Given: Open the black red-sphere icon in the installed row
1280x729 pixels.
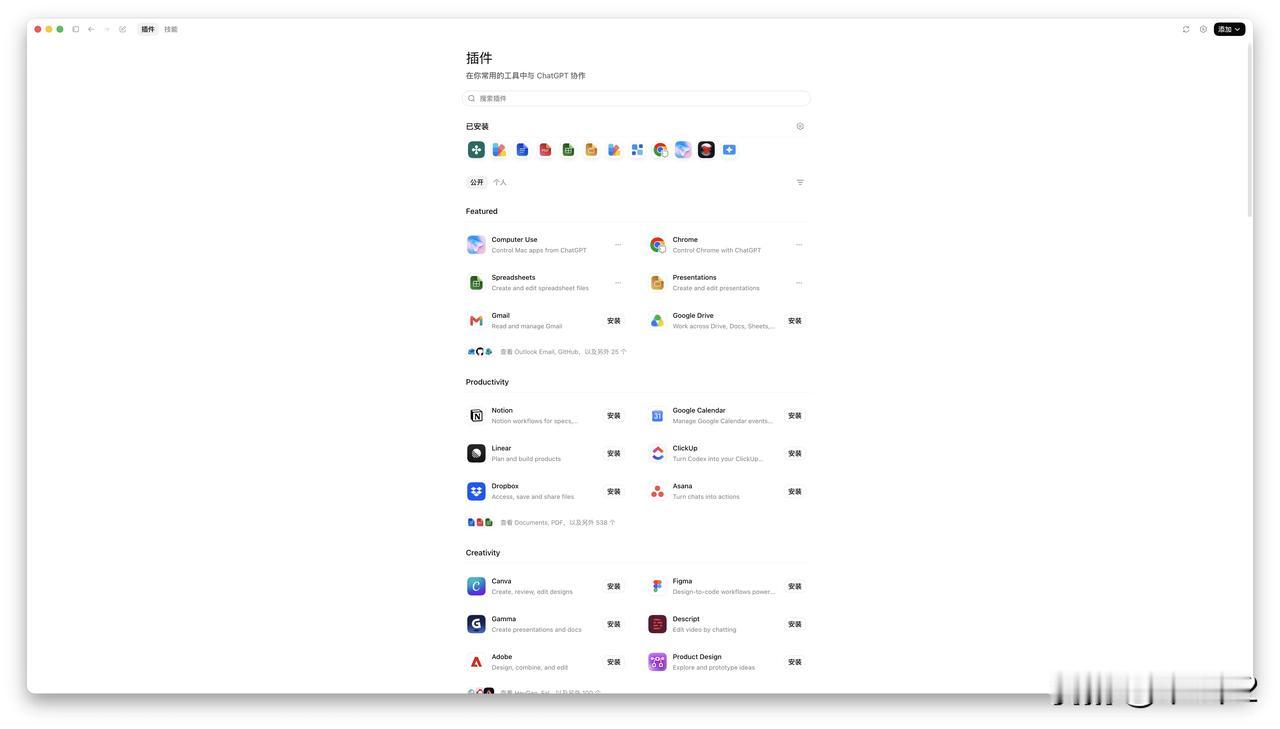Looking at the screenshot, I should pyautogui.click(x=706, y=150).
